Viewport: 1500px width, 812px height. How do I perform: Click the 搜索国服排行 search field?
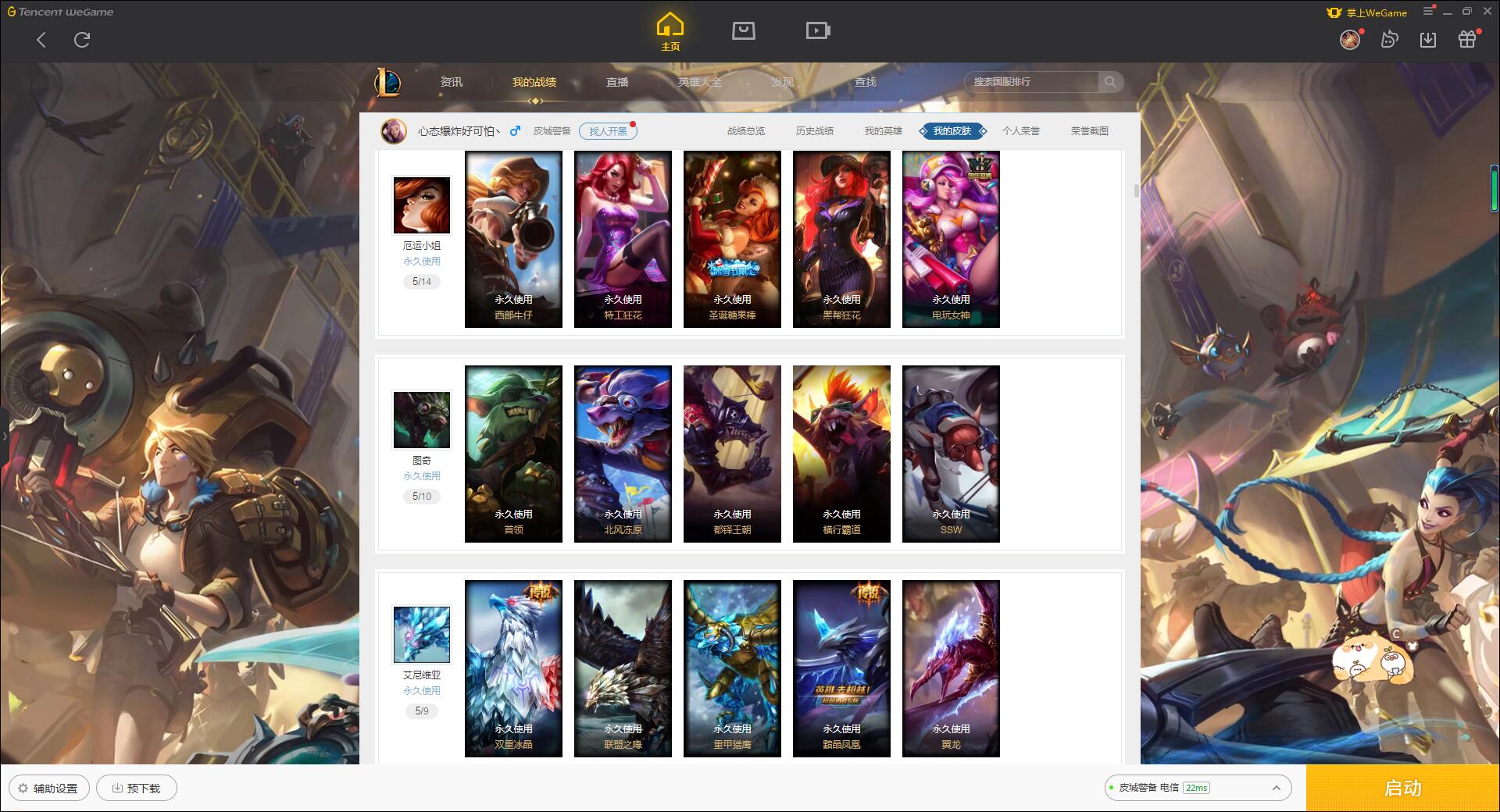coord(1033,82)
